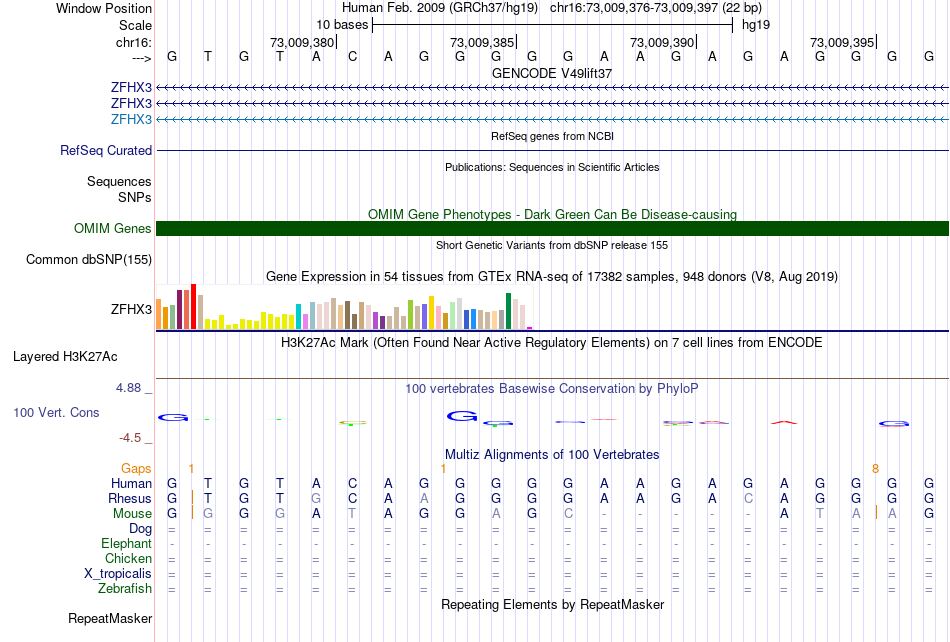Click the chr16:73,009,376-73,009,397 (22 bp) position text
Viewport: 950px width, 642px height.
(656, 8)
